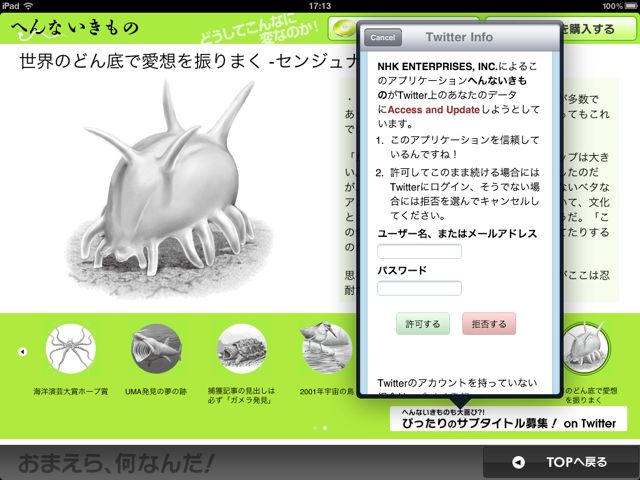Image resolution: width=640 pixels, height=480 pixels.
Task: Open the subtitle contest on Twitter banner
Action: click(508, 419)
